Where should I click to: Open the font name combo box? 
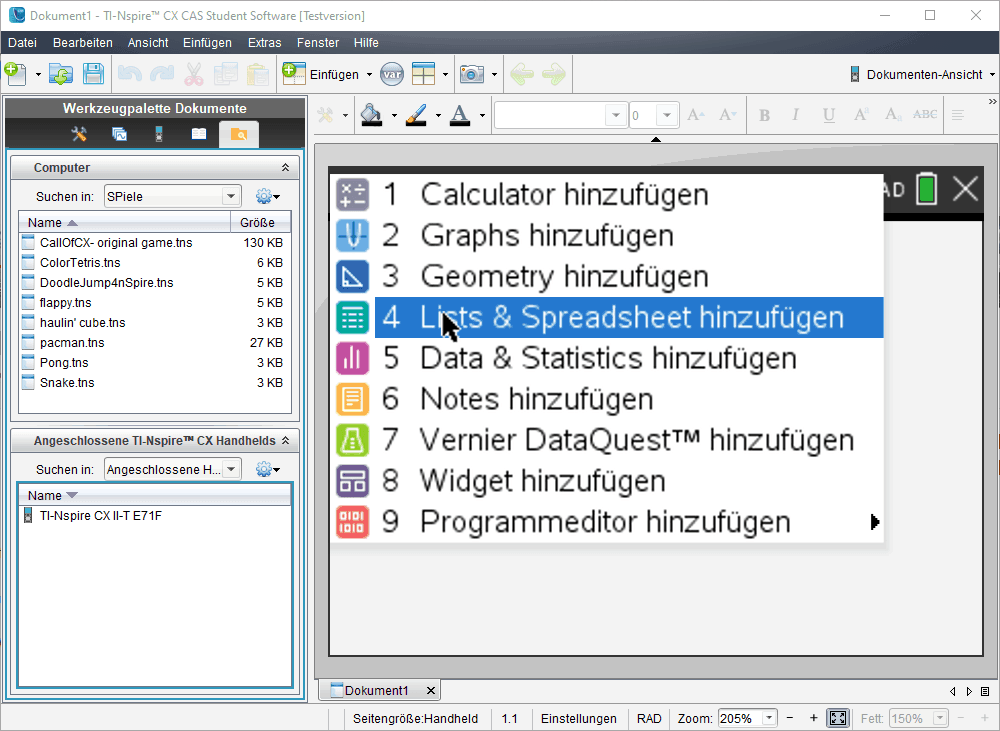[561, 115]
